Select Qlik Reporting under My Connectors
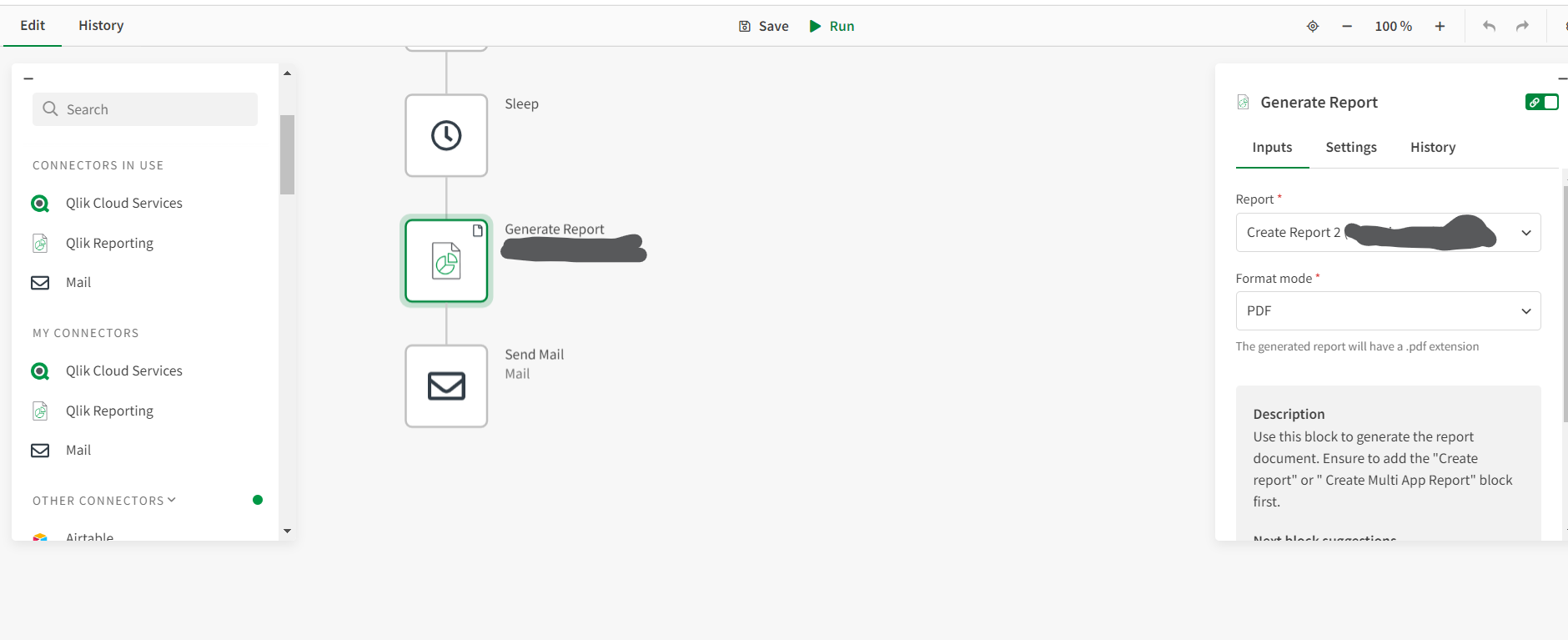 tap(109, 411)
